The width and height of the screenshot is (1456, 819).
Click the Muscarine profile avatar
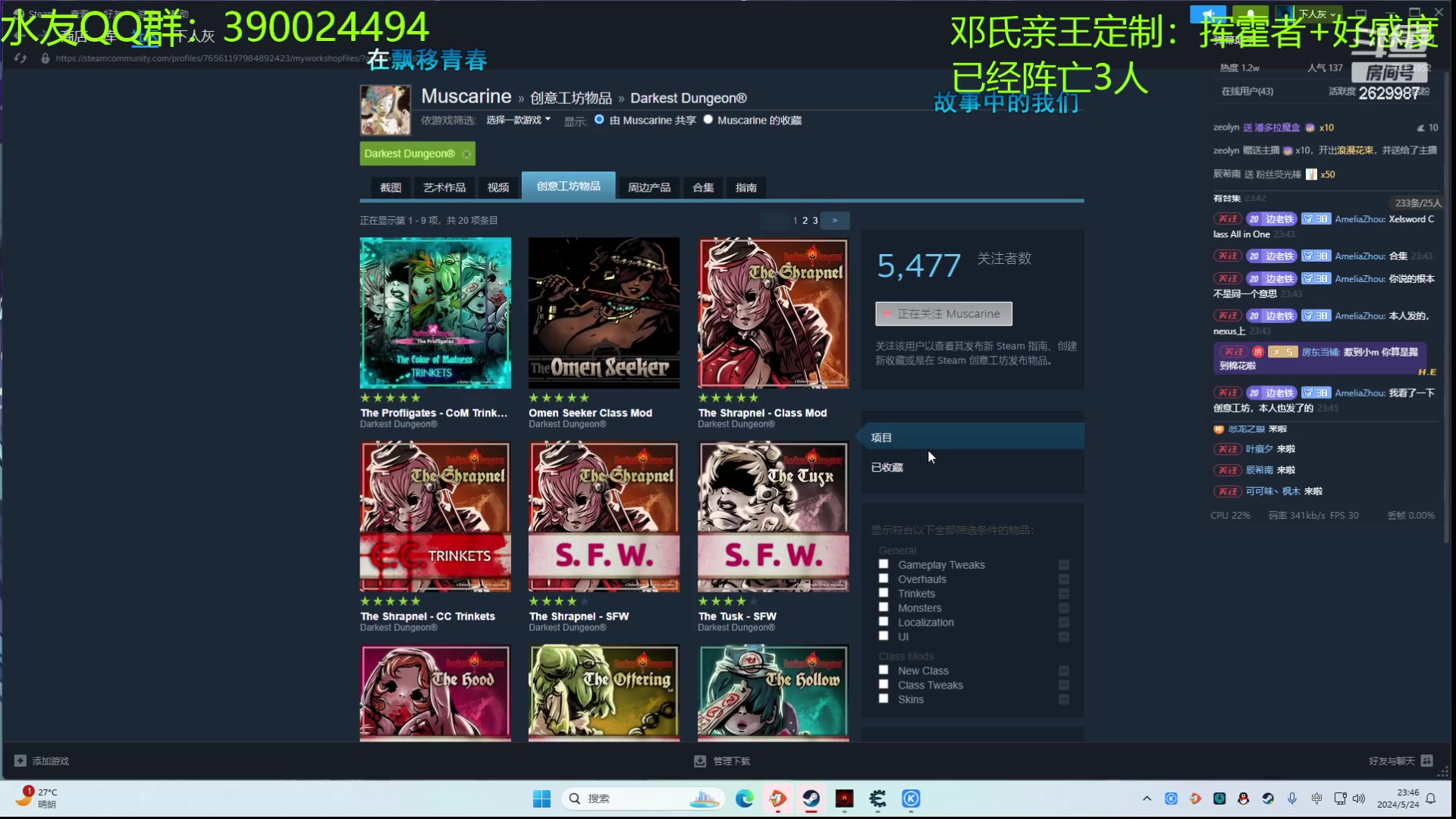pyautogui.click(x=385, y=110)
